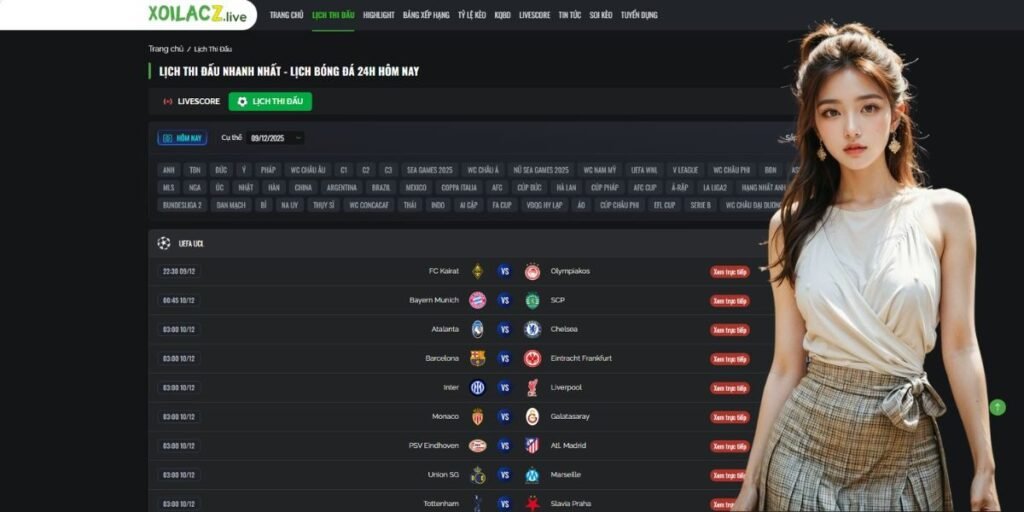The height and width of the screenshot is (512, 1024).
Task: Toggle the green LỊCH THI ĐẤU view
Action: tap(270, 101)
